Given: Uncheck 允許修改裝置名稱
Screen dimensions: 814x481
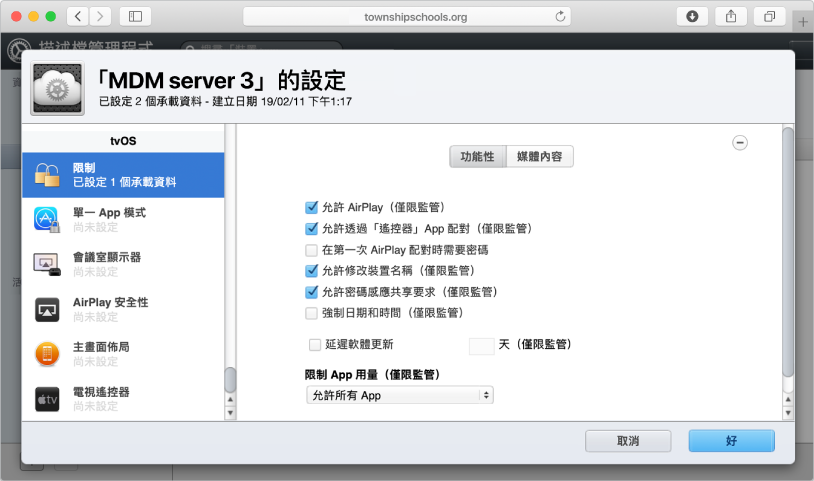Looking at the screenshot, I should (x=311, y=271).
